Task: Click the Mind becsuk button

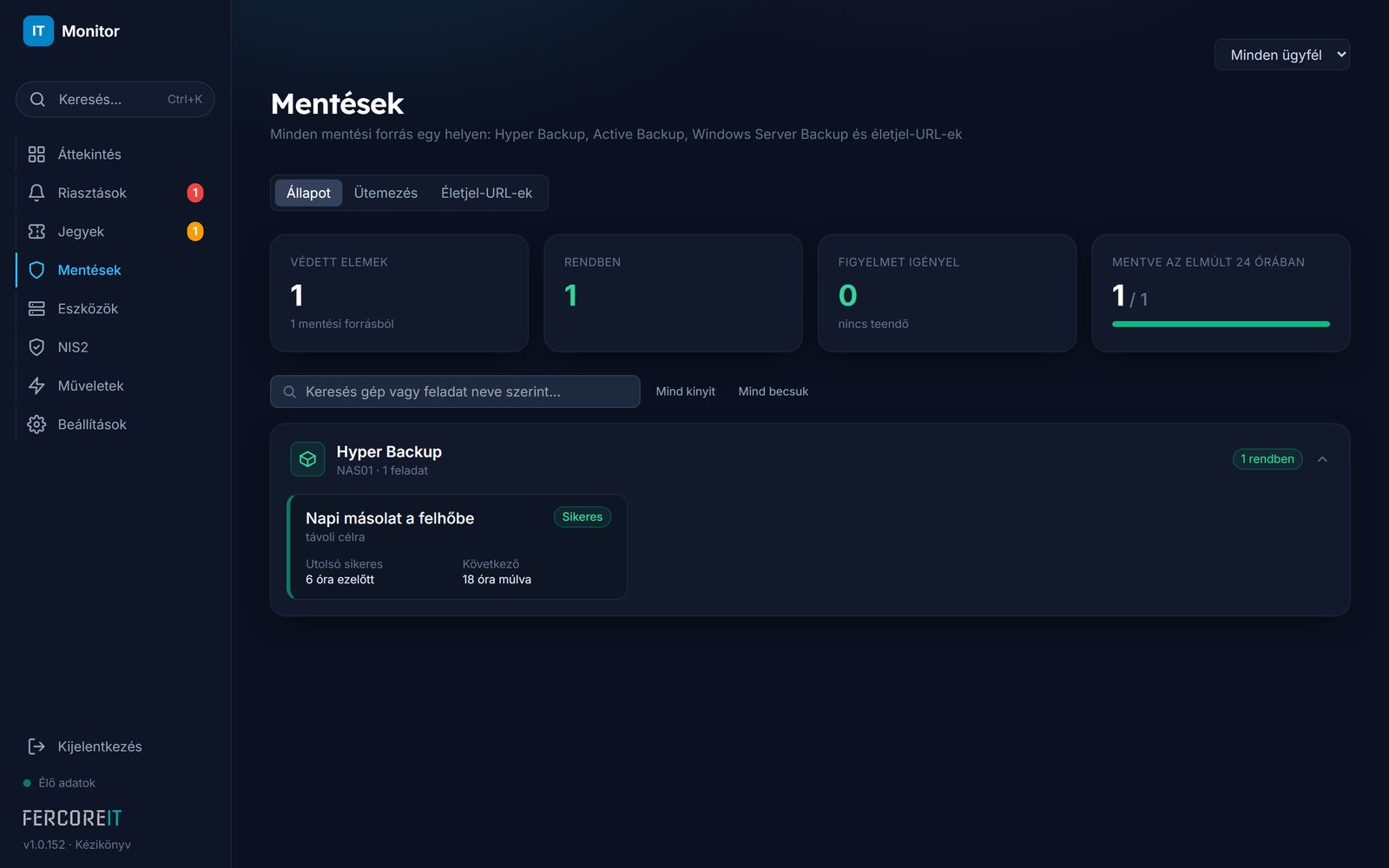Action: coord(773,391)
